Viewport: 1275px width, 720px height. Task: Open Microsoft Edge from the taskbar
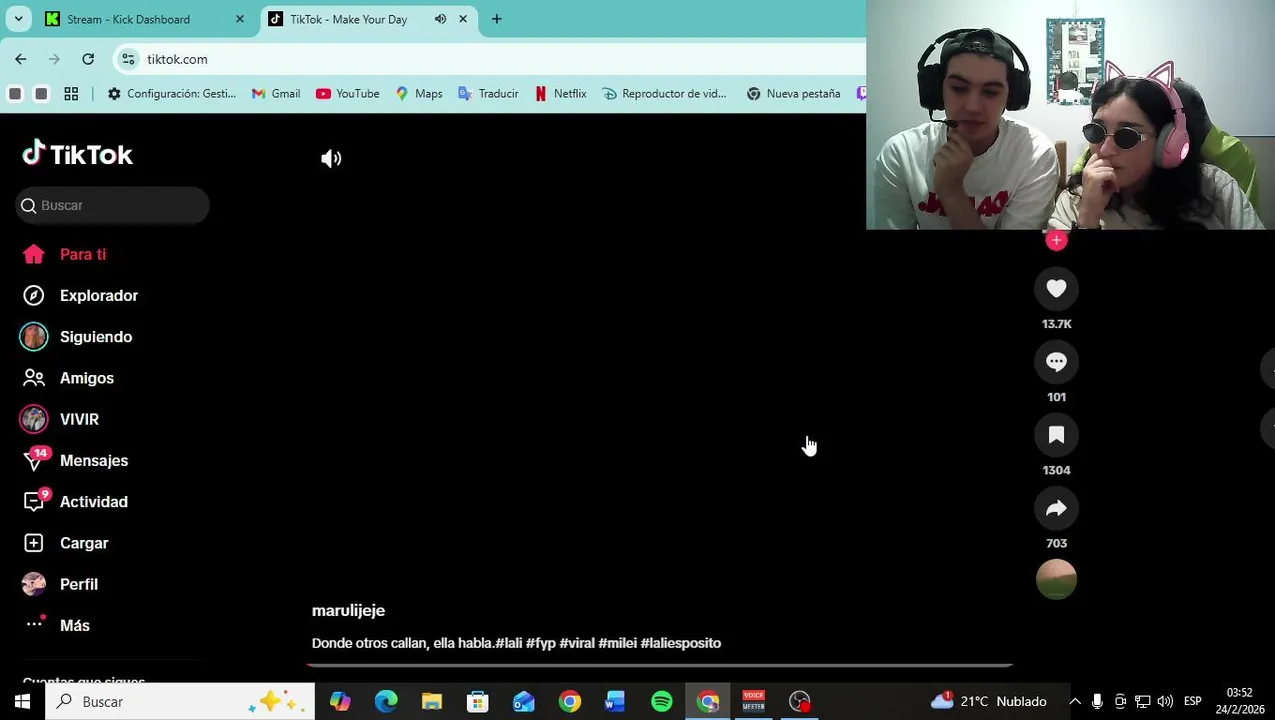pos(386,702)
